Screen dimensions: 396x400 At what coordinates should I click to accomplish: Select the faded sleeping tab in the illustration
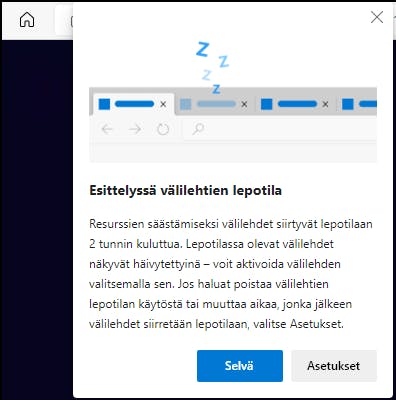[x=215, y=104]
